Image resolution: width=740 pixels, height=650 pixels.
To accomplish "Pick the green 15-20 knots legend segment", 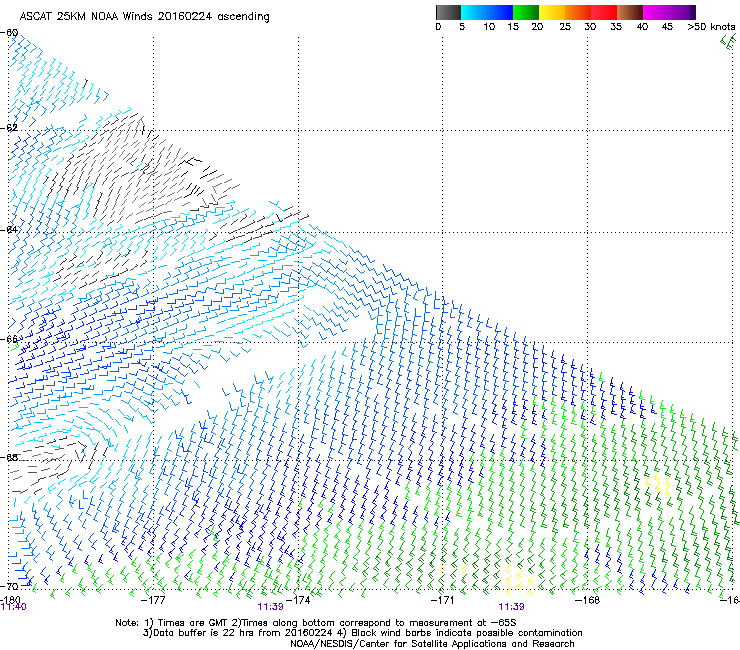I will click(x=526, y=12).
